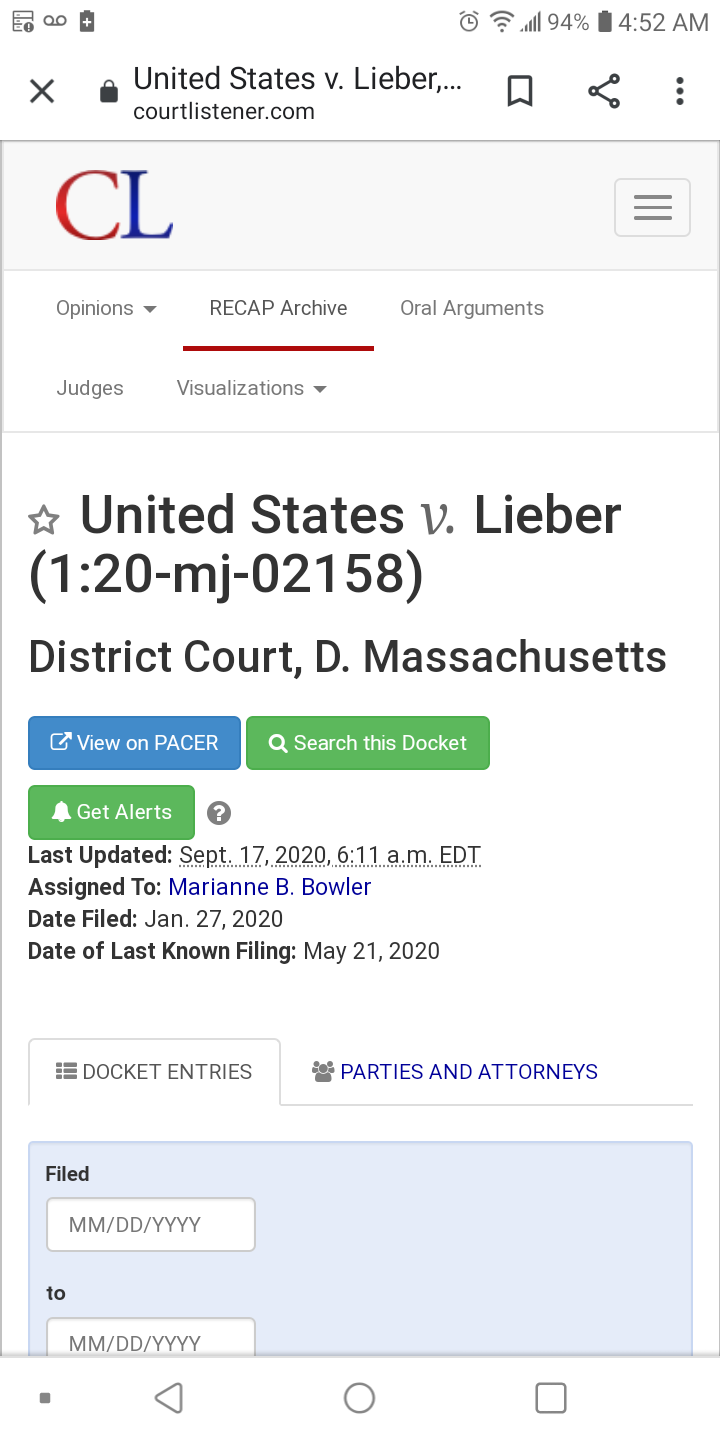Expand the Visualizations dropdown
The width and height of the screenshot is (720, 1440).
pos(251,388)
